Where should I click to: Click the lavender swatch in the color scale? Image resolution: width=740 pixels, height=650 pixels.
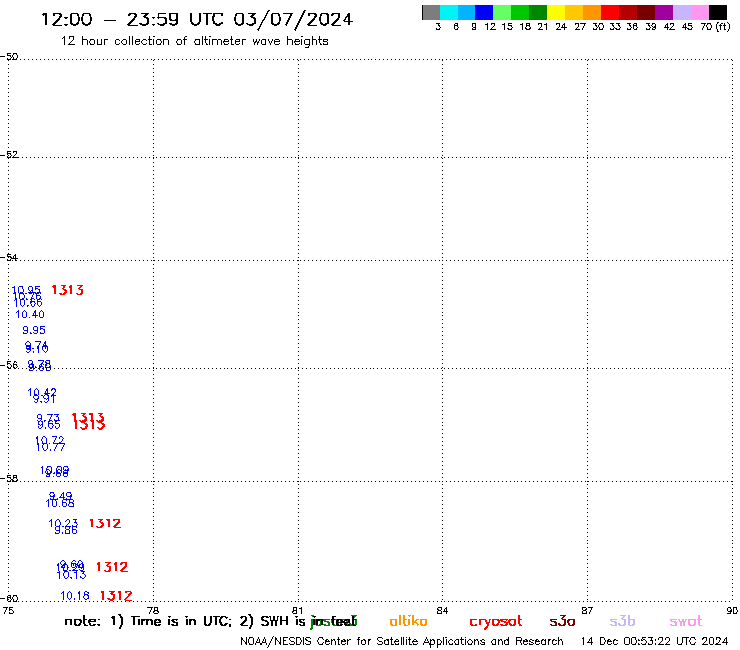[x=682, y=12]
